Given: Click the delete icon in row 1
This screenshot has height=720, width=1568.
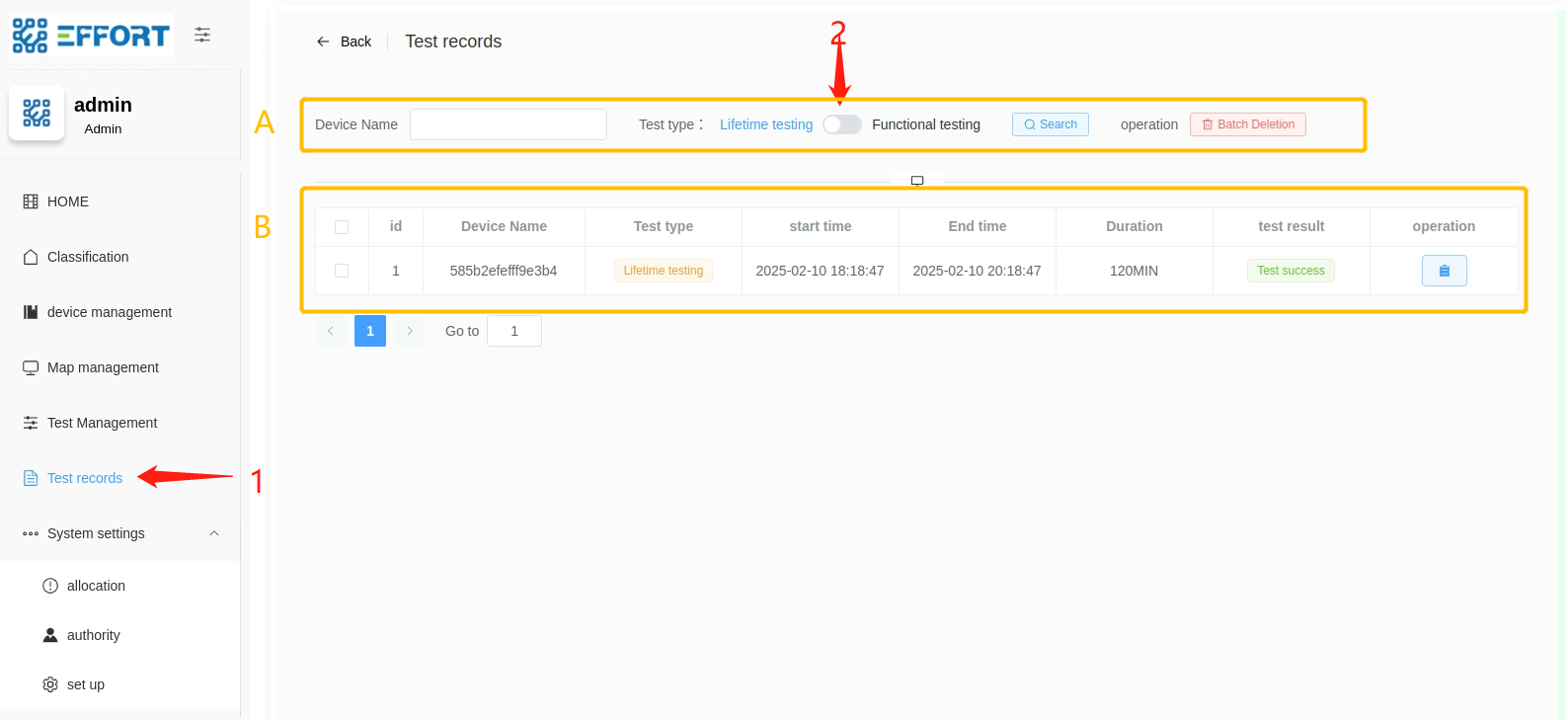Looking at the screenshot, I should point(1444,271).
